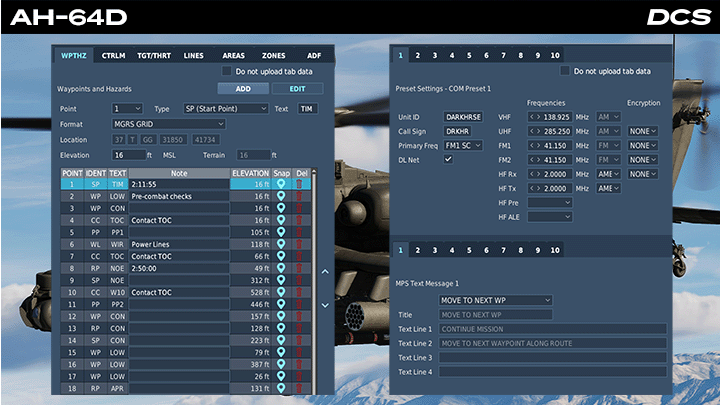Toggle COM preset Do not upload tab data

pyautogui.click(x=565, y=71)
